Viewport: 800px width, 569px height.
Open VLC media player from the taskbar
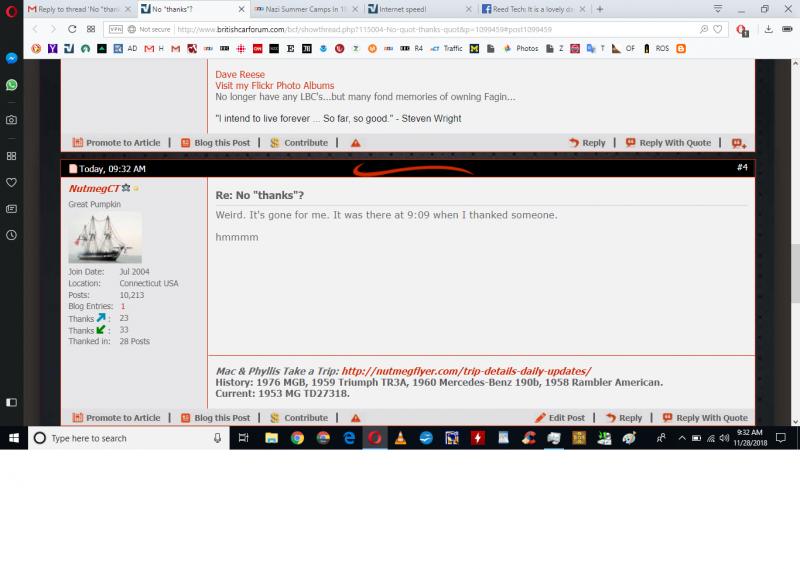pos(400,438)
